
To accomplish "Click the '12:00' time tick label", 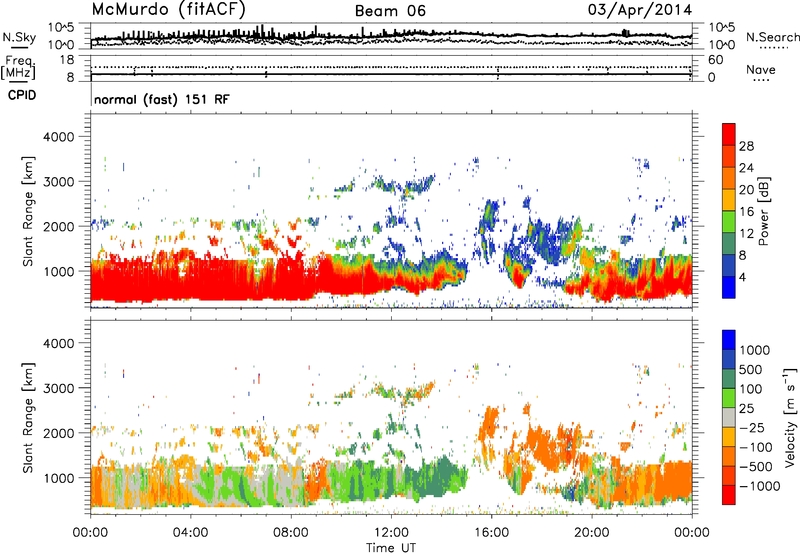I will coord(391,533).
